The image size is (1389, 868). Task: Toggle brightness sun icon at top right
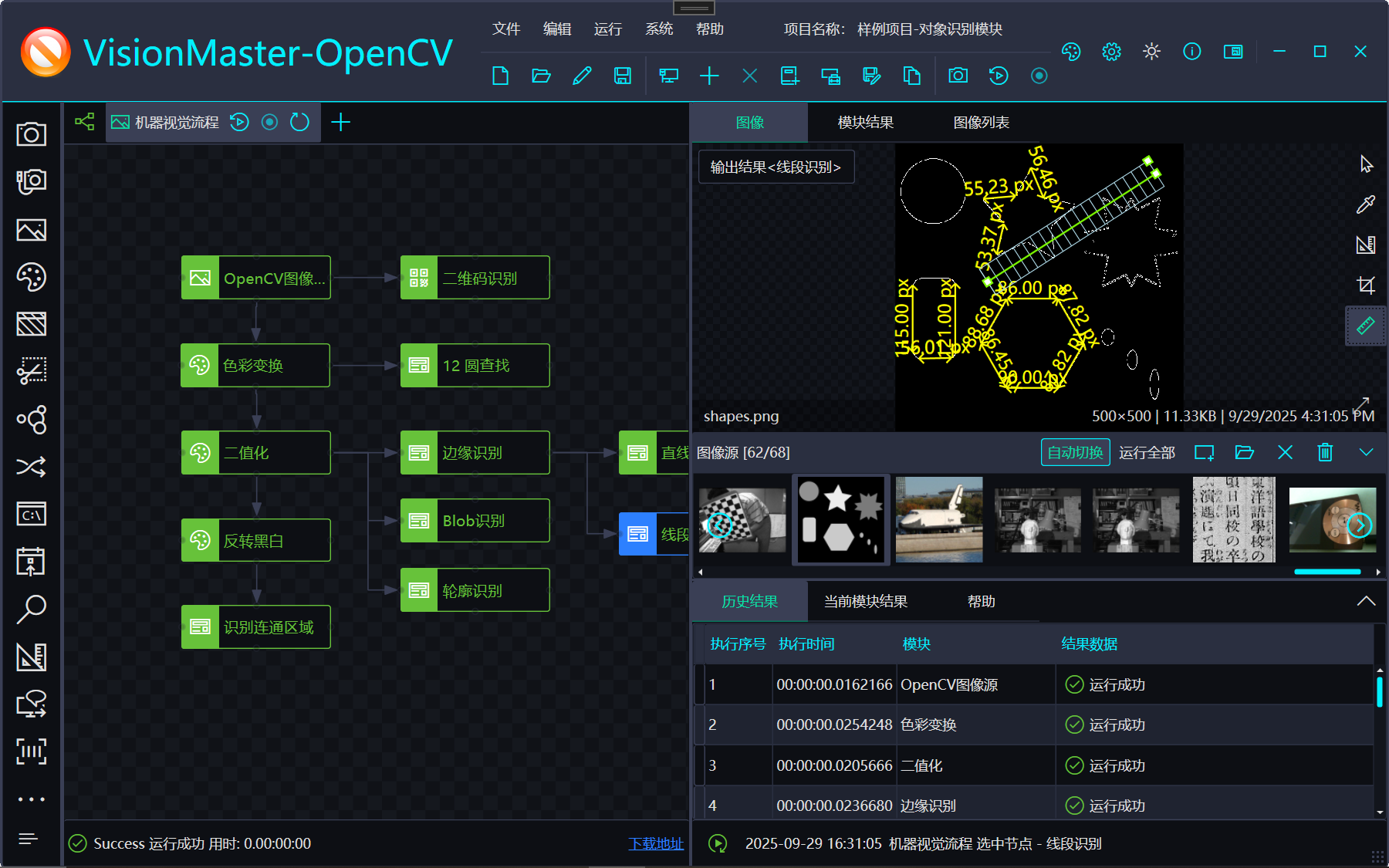[x=1151, y=52]
